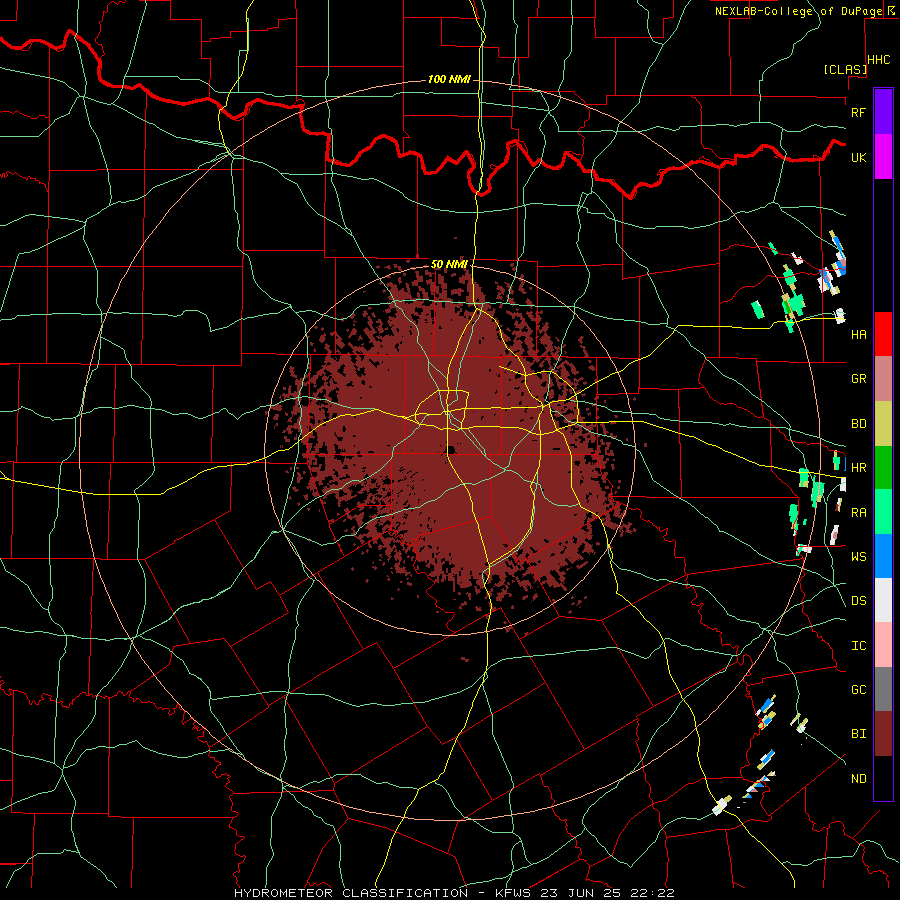The width and height of the screenshot is (900, 900).
Task: Click the purple RF legend color swatch
Action: click(x=883, y=112)
